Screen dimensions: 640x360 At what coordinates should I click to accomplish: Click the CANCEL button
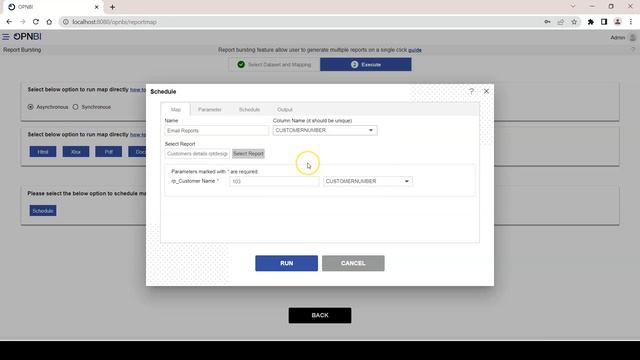[x=353, y=263]
